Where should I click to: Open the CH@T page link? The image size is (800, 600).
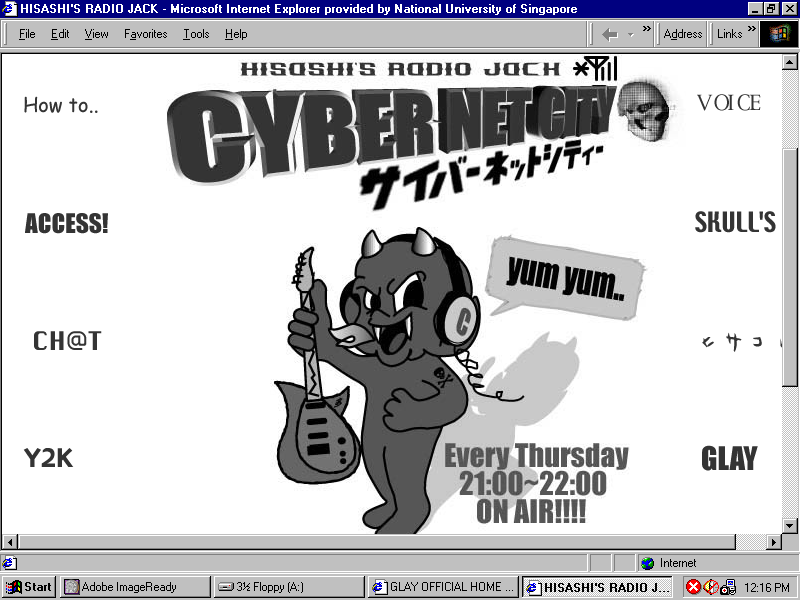point(67,341)
